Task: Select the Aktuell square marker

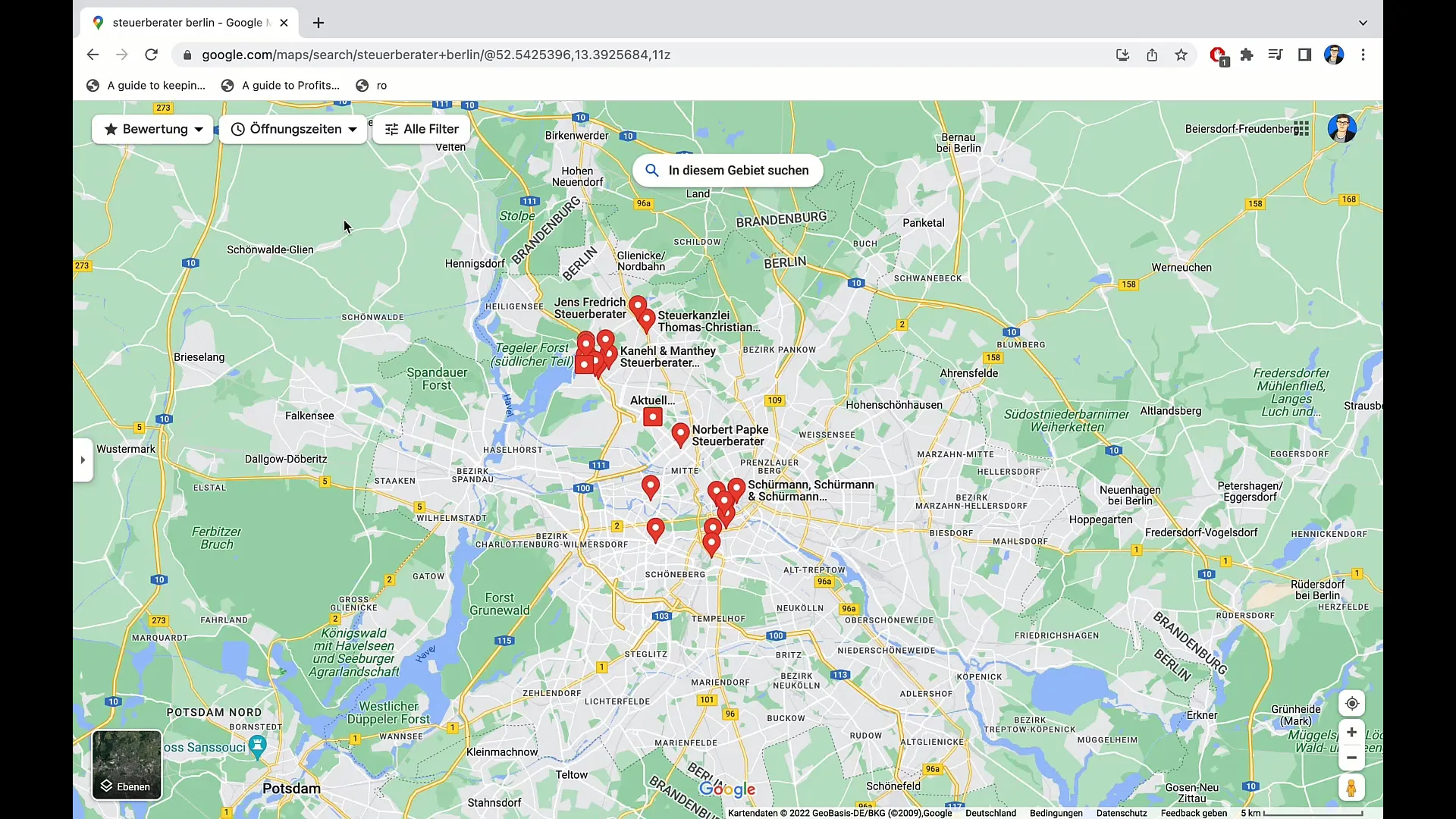Action: click(x=653, y=416)
